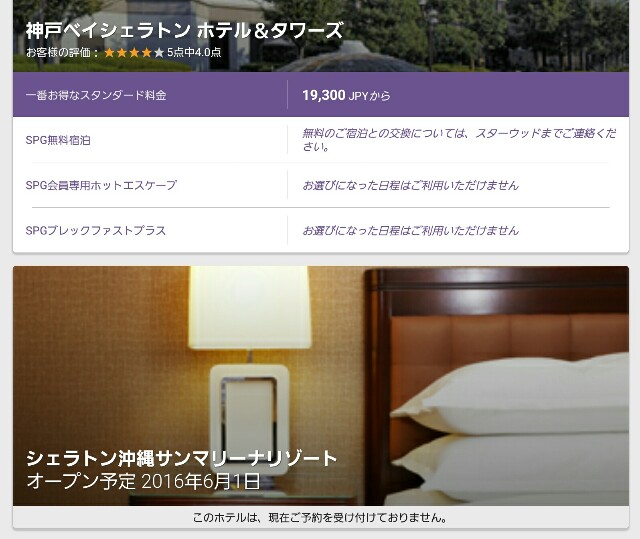The height and width of the screenshot is (539, 640).
Task: Click the unavailable message beside ブレックファストプラス
Action: click(x=410, y=231)
